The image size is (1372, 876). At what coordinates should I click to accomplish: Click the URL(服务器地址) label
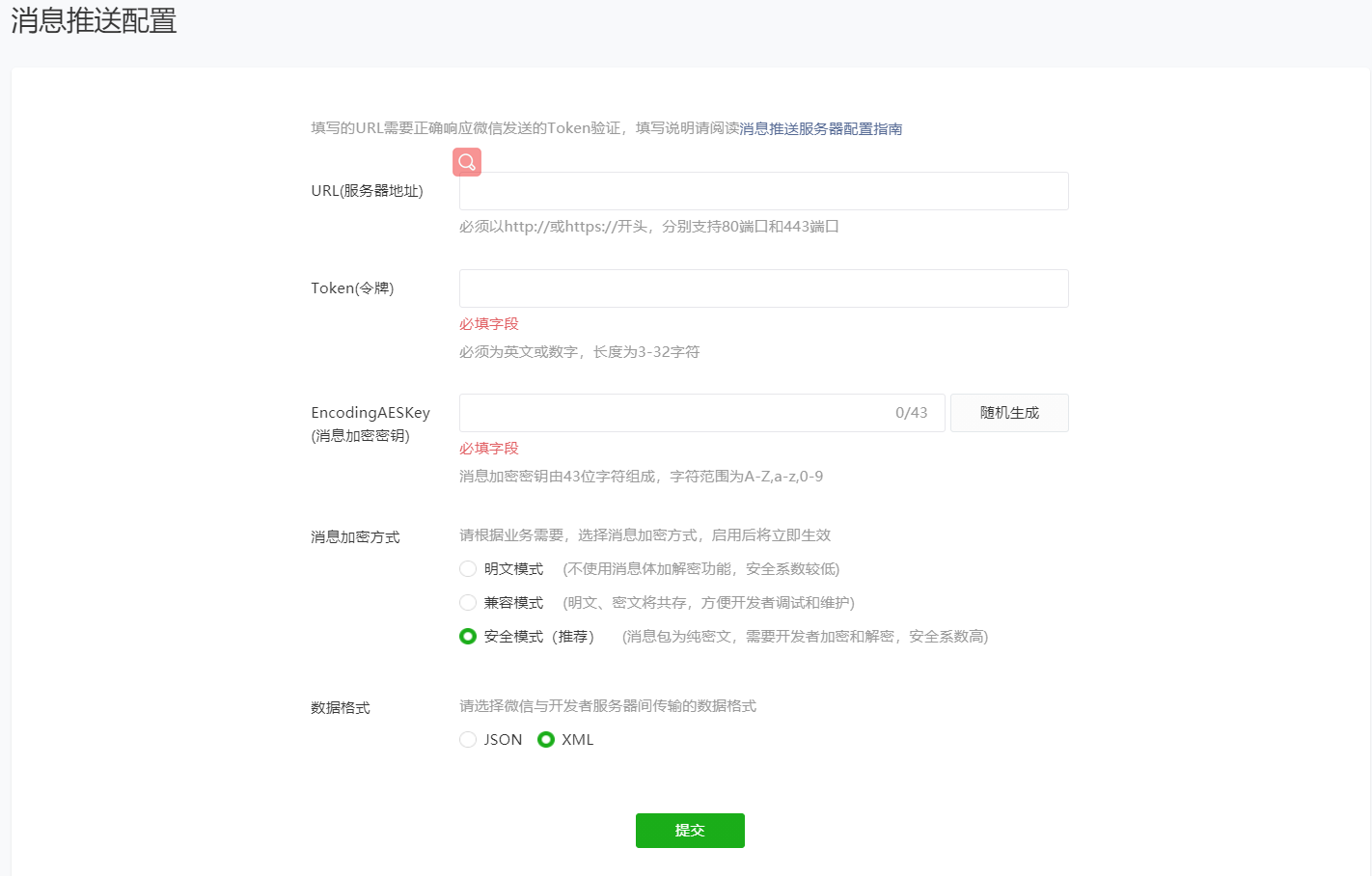click(367, 191)
